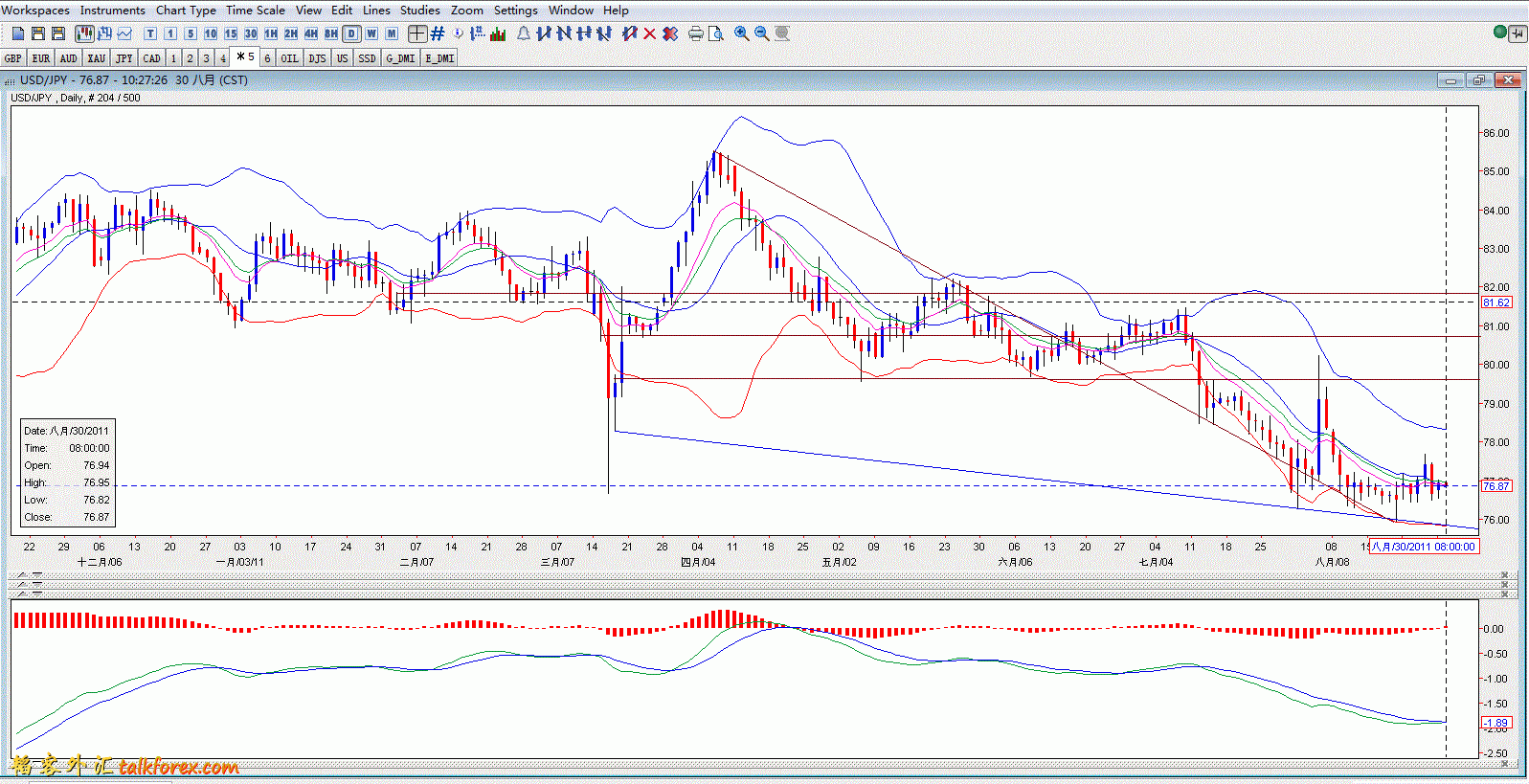Image resolution: width=1529 pixels, height=784 pixels.
Task: Switch chart type to candlestick
Action: [84, 34]
